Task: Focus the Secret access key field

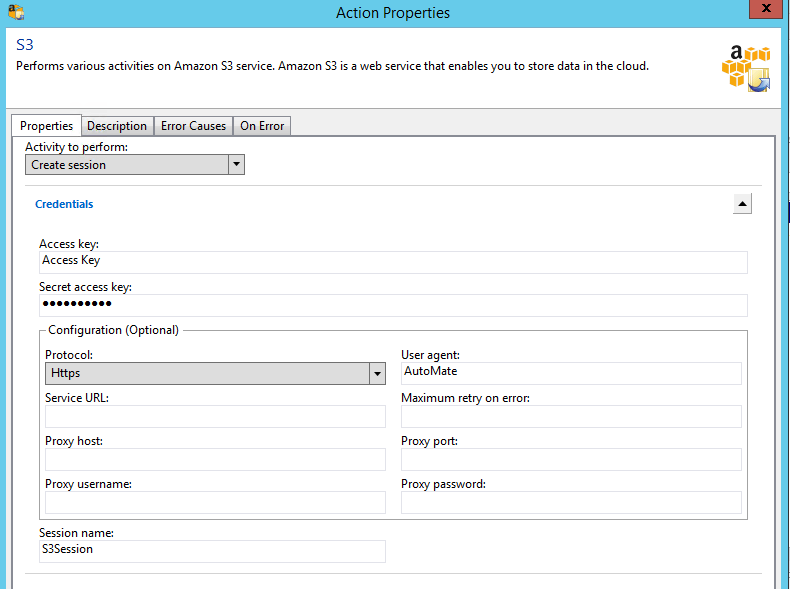Action: [392, 304]
